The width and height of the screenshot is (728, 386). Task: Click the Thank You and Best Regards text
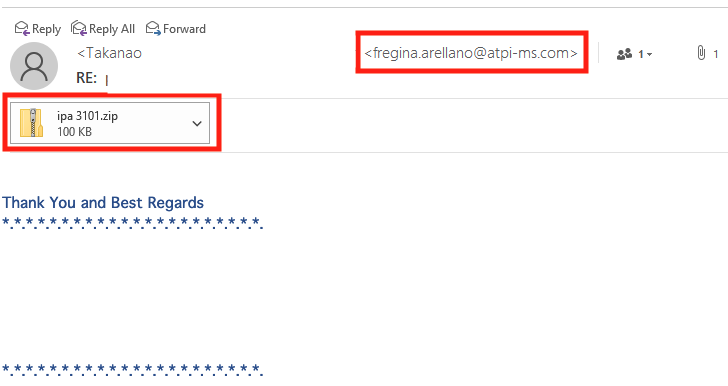(x=103, y=203)
